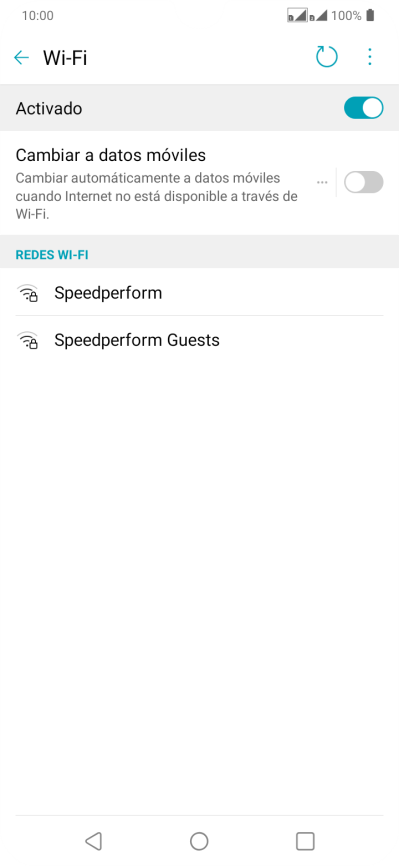Tap the REDES WI-FI section header
This screenshot has width=399, height=866.
point(52,255)
